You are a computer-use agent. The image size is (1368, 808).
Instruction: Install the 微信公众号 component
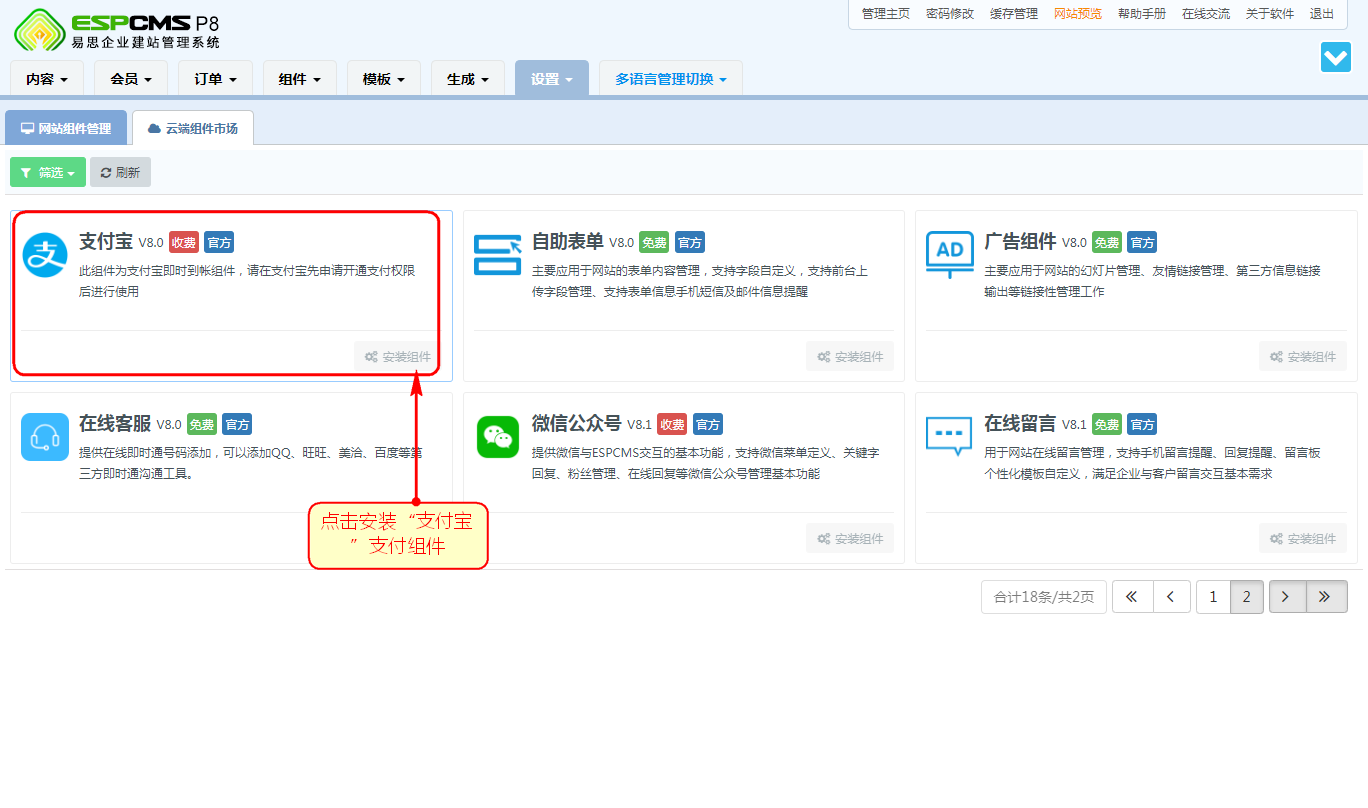tap(850, 539)
